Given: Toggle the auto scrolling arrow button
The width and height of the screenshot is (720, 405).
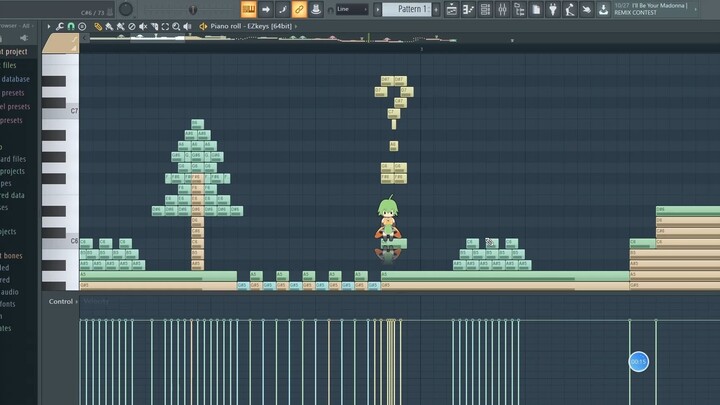Looking at the screenshot, I should tap(265, 9).
